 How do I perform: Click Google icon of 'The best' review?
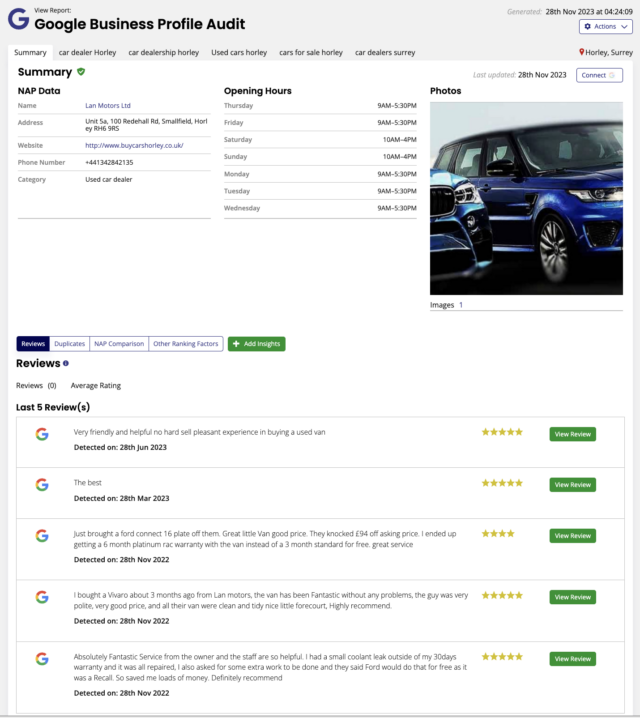tap(42, 484)
